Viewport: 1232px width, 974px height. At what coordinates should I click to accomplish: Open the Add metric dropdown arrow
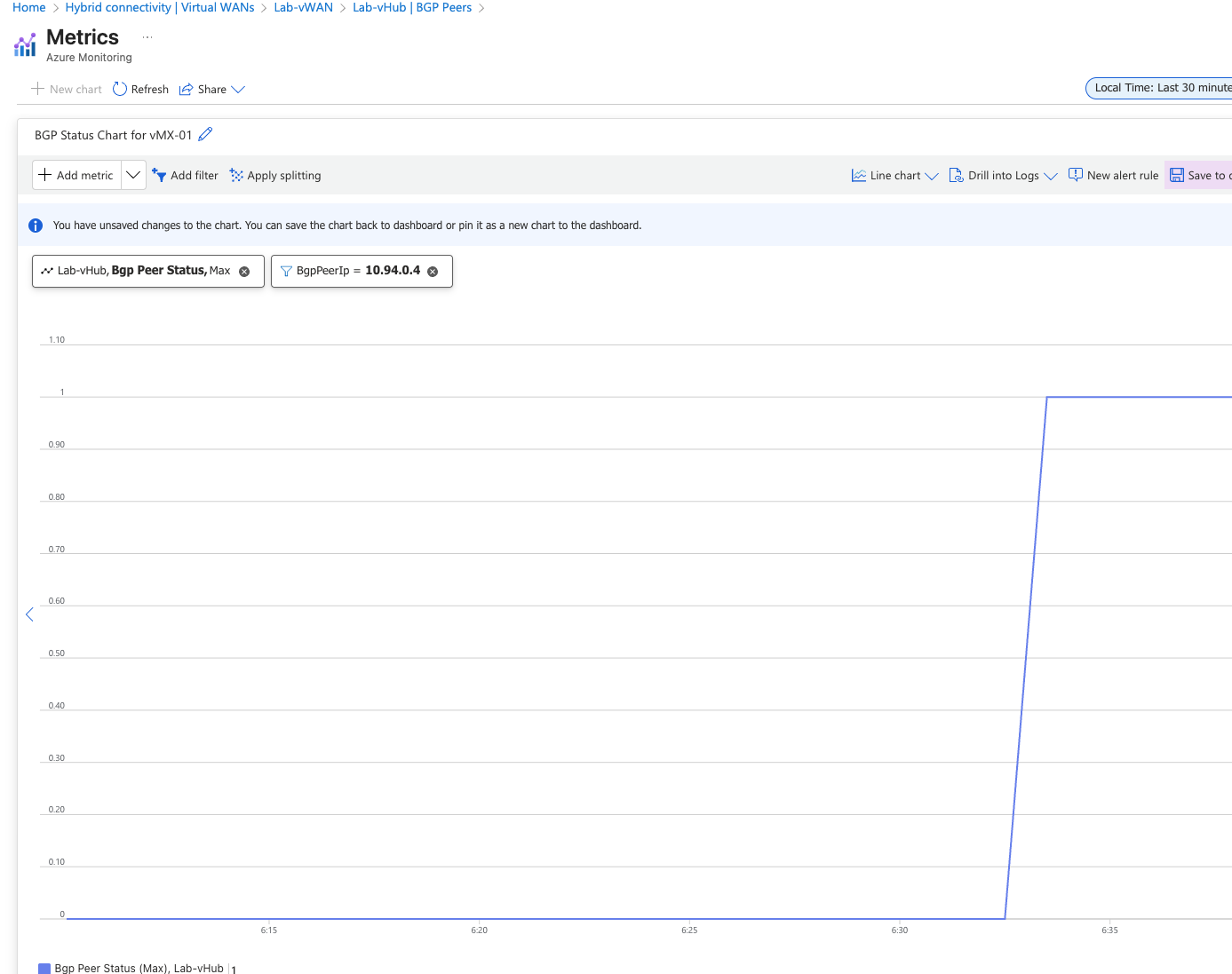[x=133, y=175]
